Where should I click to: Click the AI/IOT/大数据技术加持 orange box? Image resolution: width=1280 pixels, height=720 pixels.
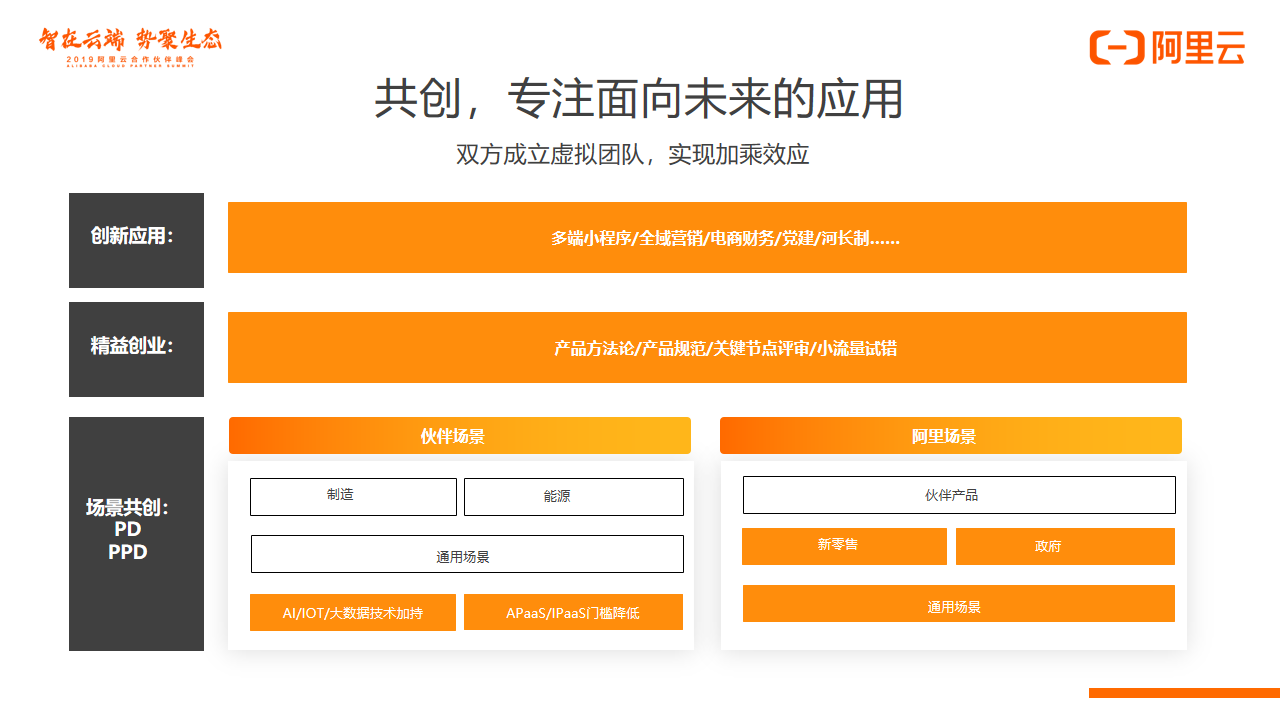353,613
